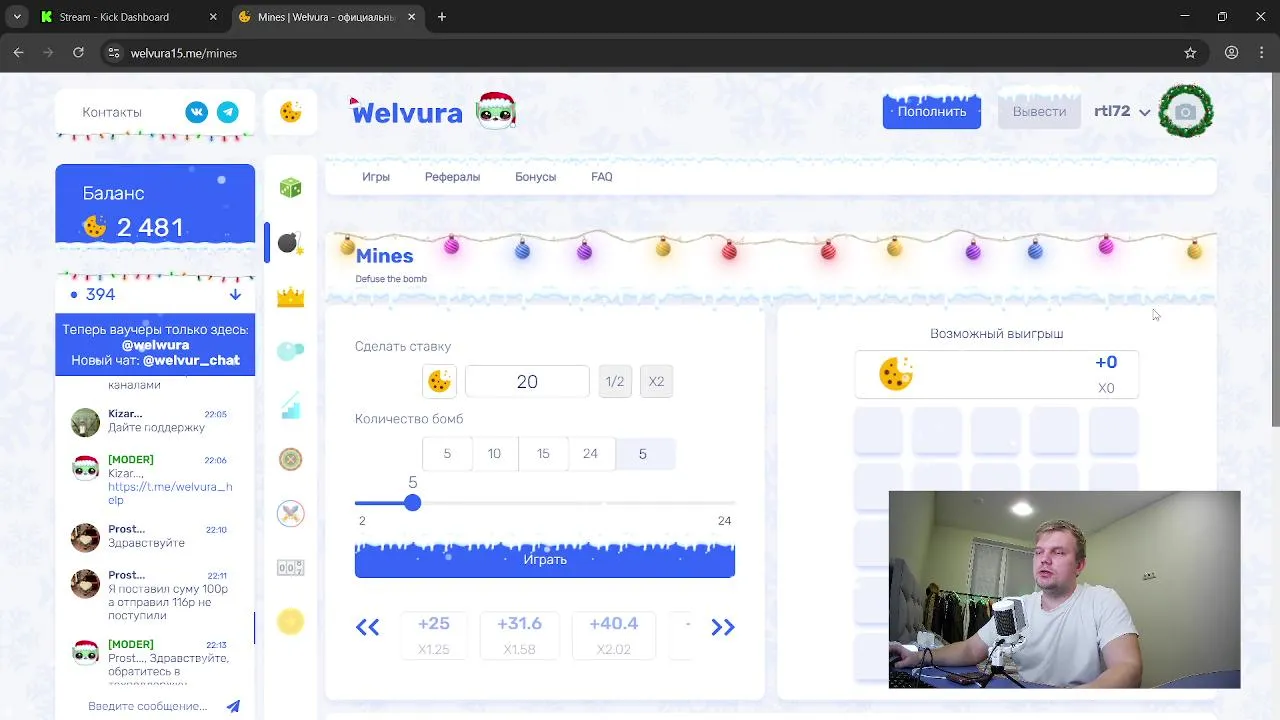This screenshot has height=720, width=1280.
Task: Click the +31.6 X1.58 multiplier card
Action: [519, 635]
